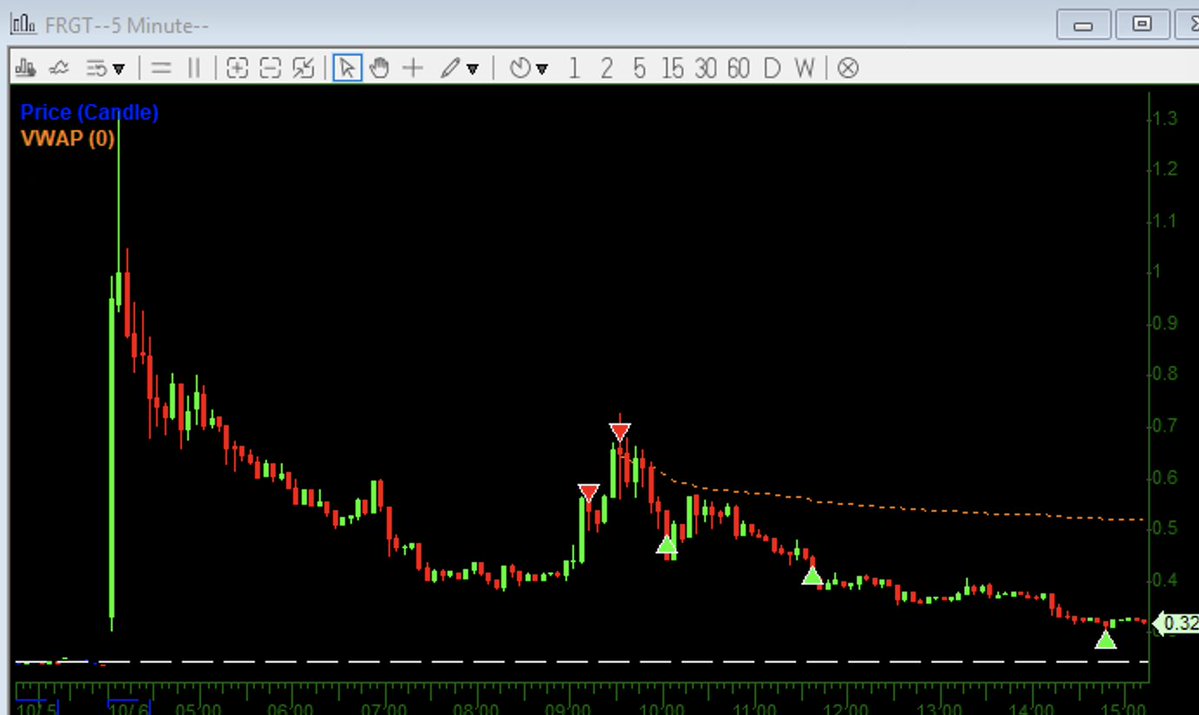Click the Price (Candle) legend label

pos(89,112)
